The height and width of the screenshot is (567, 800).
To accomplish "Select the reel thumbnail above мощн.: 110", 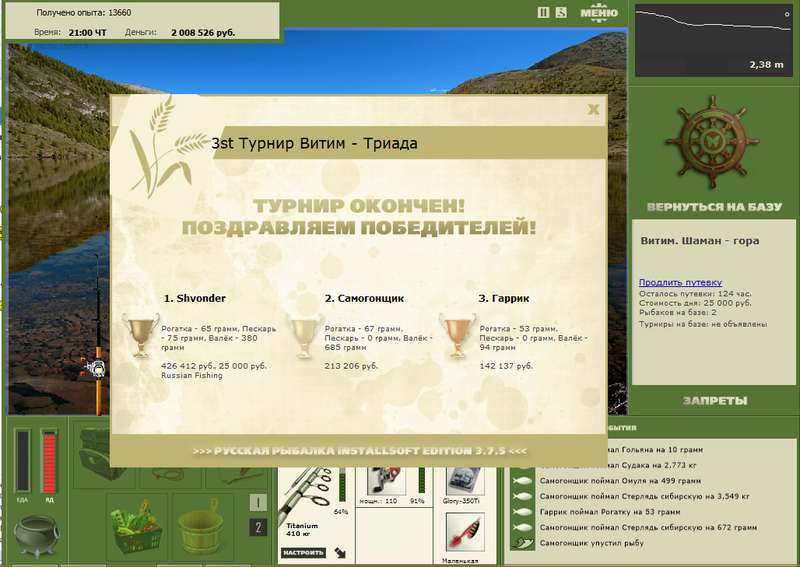I will coord(386,480).
